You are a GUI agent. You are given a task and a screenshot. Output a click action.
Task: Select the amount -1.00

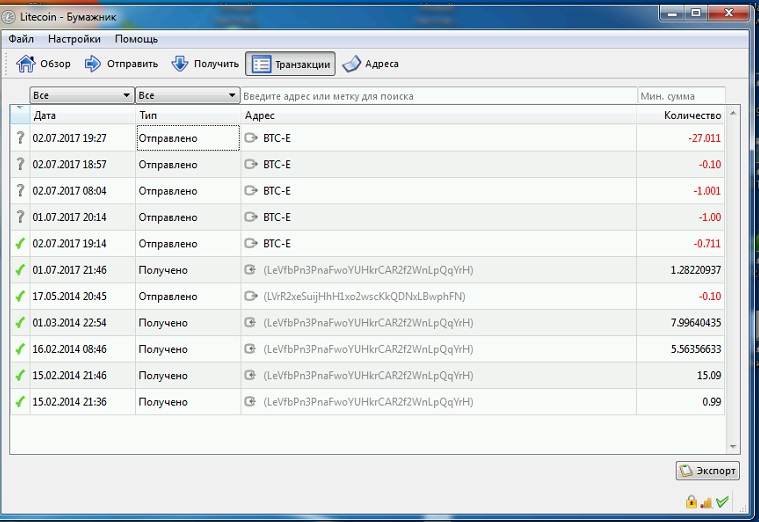[710, 217]
